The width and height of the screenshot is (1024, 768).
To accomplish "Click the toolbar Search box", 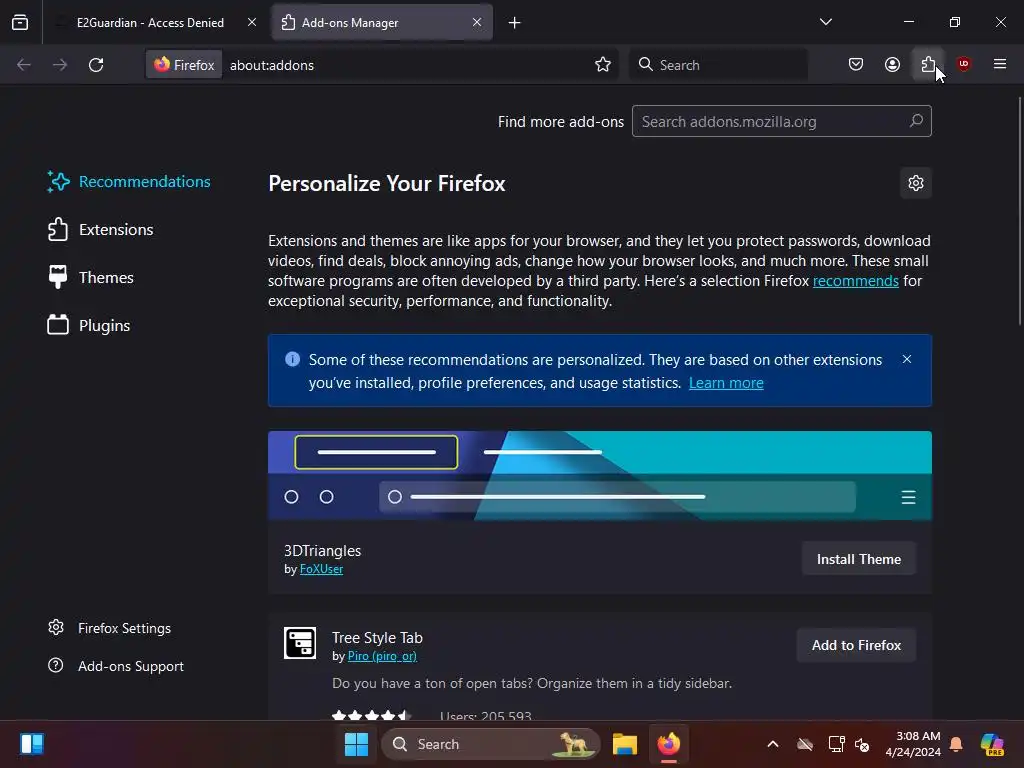I will (x=718, y=65).
